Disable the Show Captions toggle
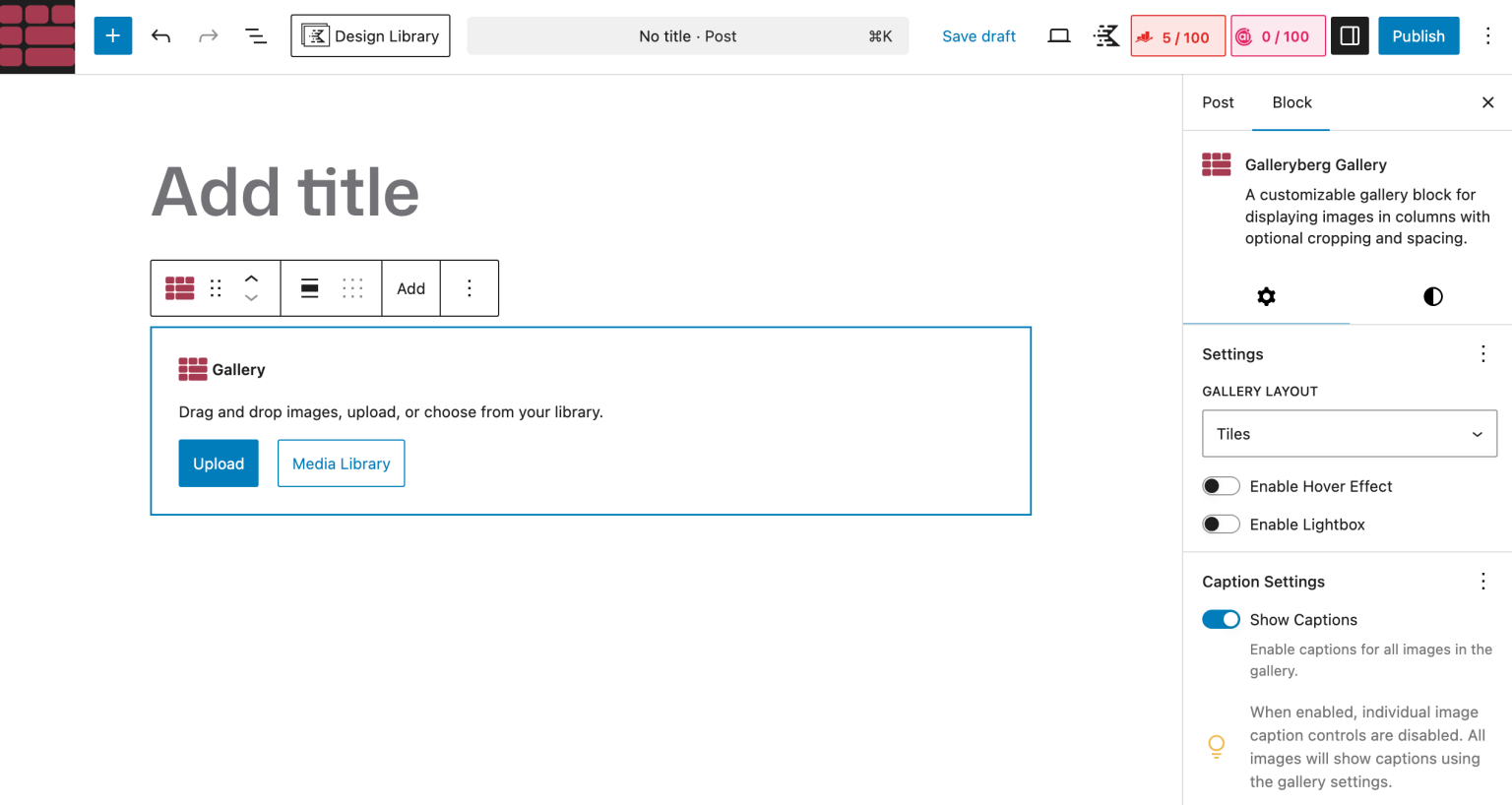 1221,620
